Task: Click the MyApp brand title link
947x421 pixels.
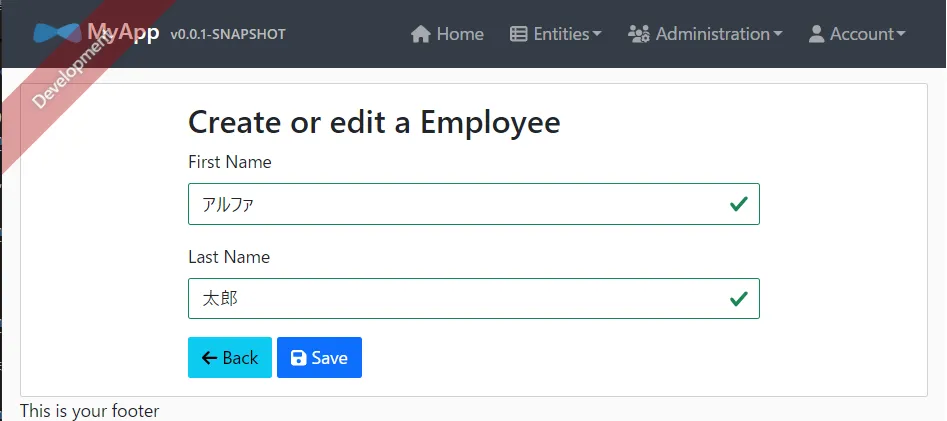Action: click(x=123, y=32)
